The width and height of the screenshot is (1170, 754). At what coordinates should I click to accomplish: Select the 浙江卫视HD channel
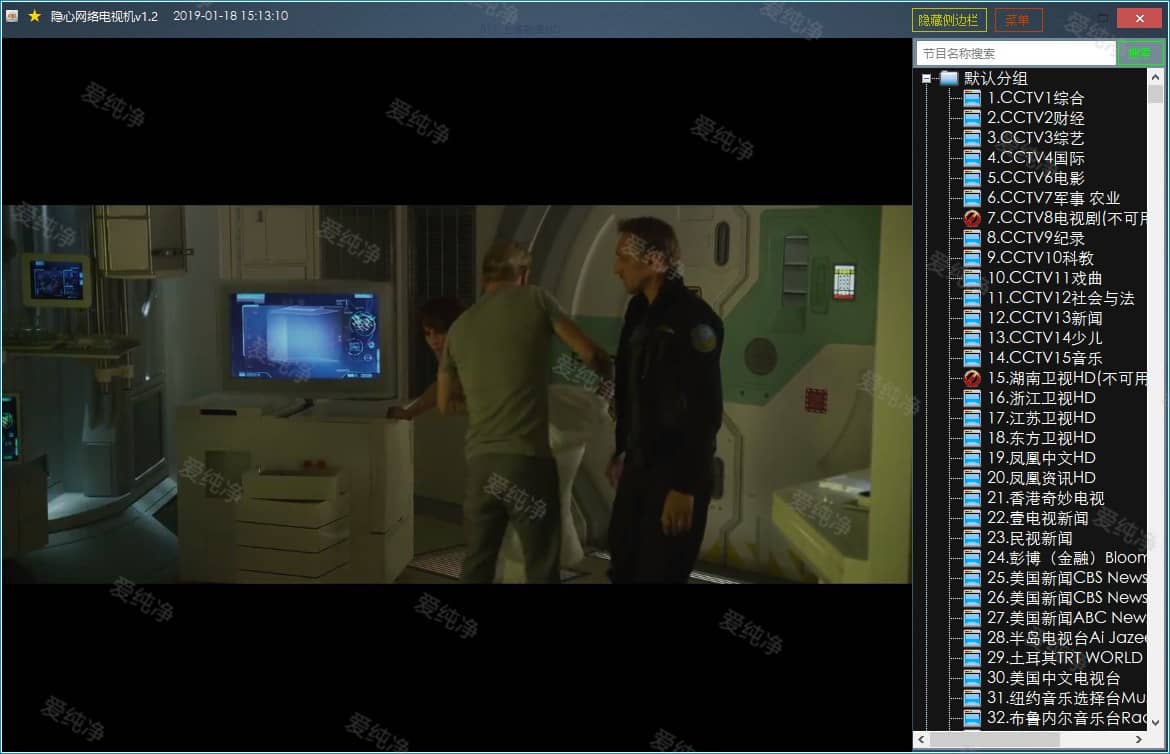pos(1040,398)
